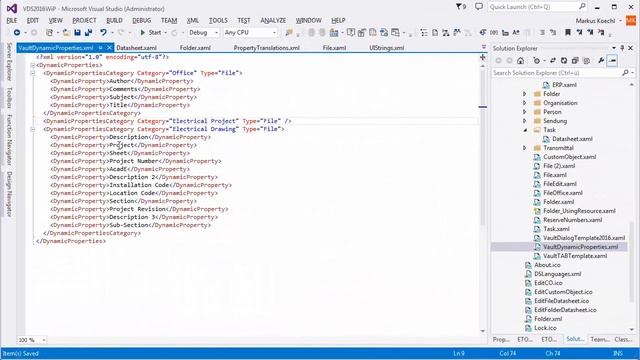Expand the Folder node in Solution Explorer
640x360 pixels.
(525, 94)
